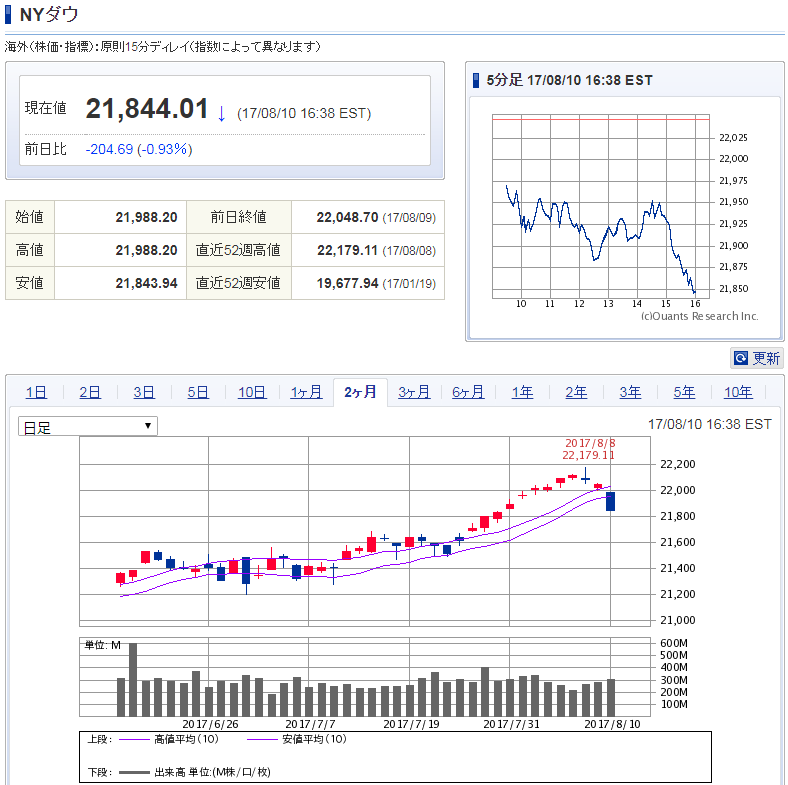This screenshot has width=788, height=785.
Task: Switch to the 3ヶ月 chart tab
Action: (x=414, y=392)
